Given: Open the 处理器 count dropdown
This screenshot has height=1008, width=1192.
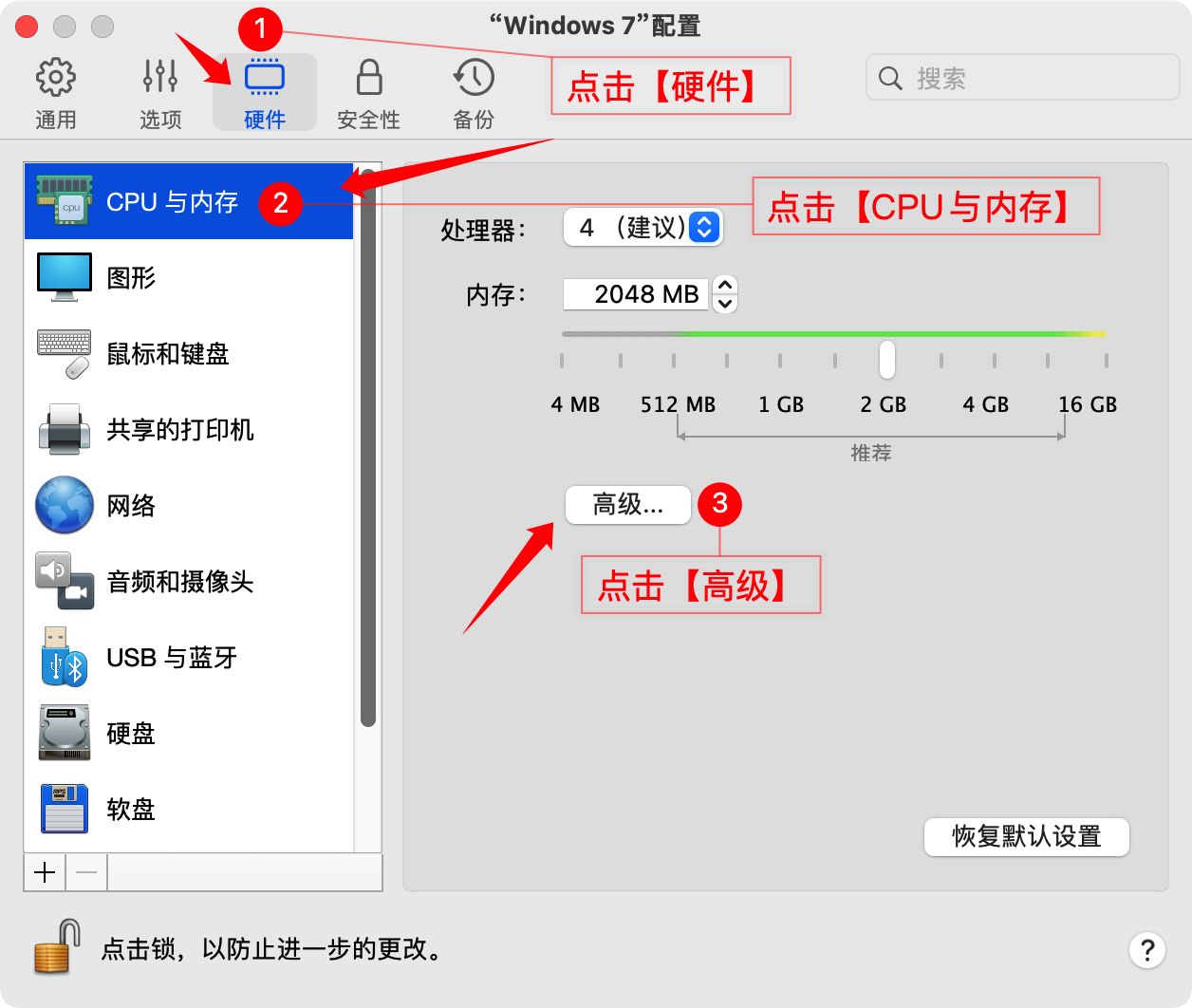Looking at the screenshot, I should pyautogui.click(x=643, y=228).
